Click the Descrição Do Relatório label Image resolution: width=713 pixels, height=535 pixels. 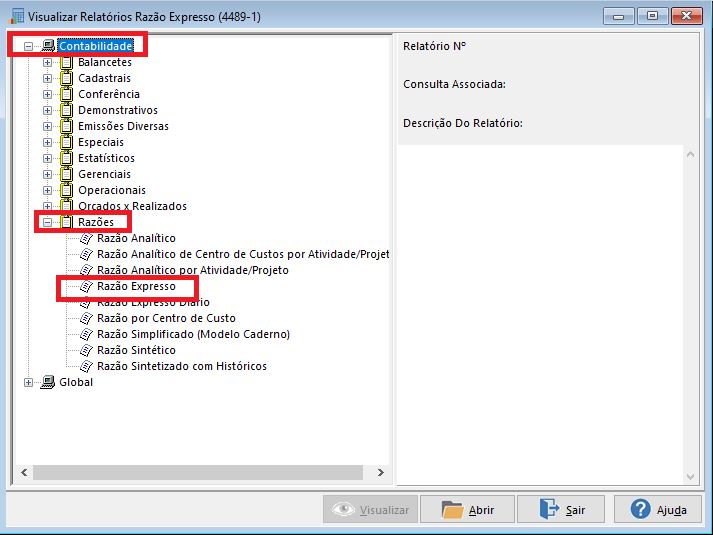pyautogui.click(x=463, y=123)
